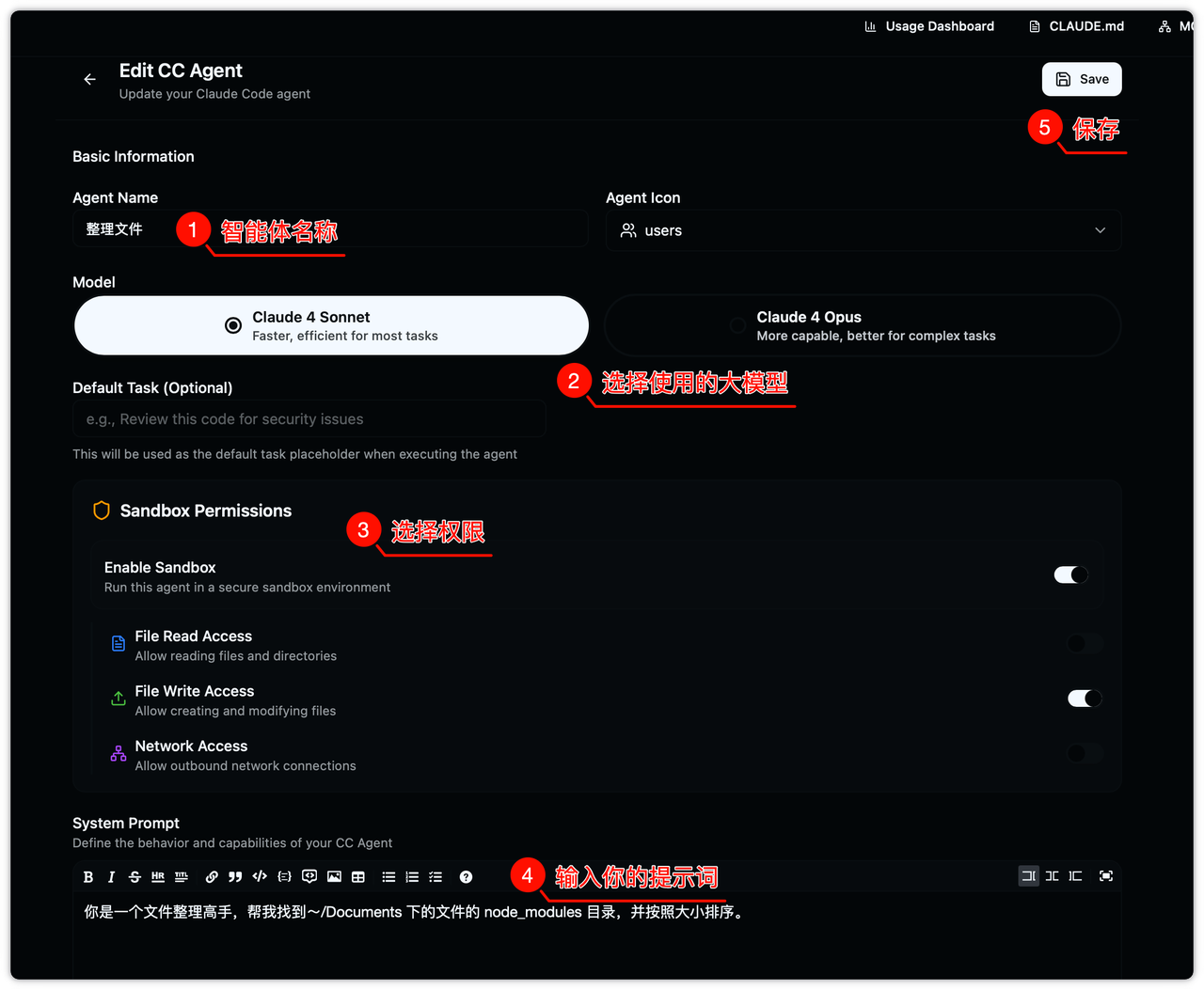Open CLAUDE.md from the top bar
The image size is (1204, 990).
1077,26
